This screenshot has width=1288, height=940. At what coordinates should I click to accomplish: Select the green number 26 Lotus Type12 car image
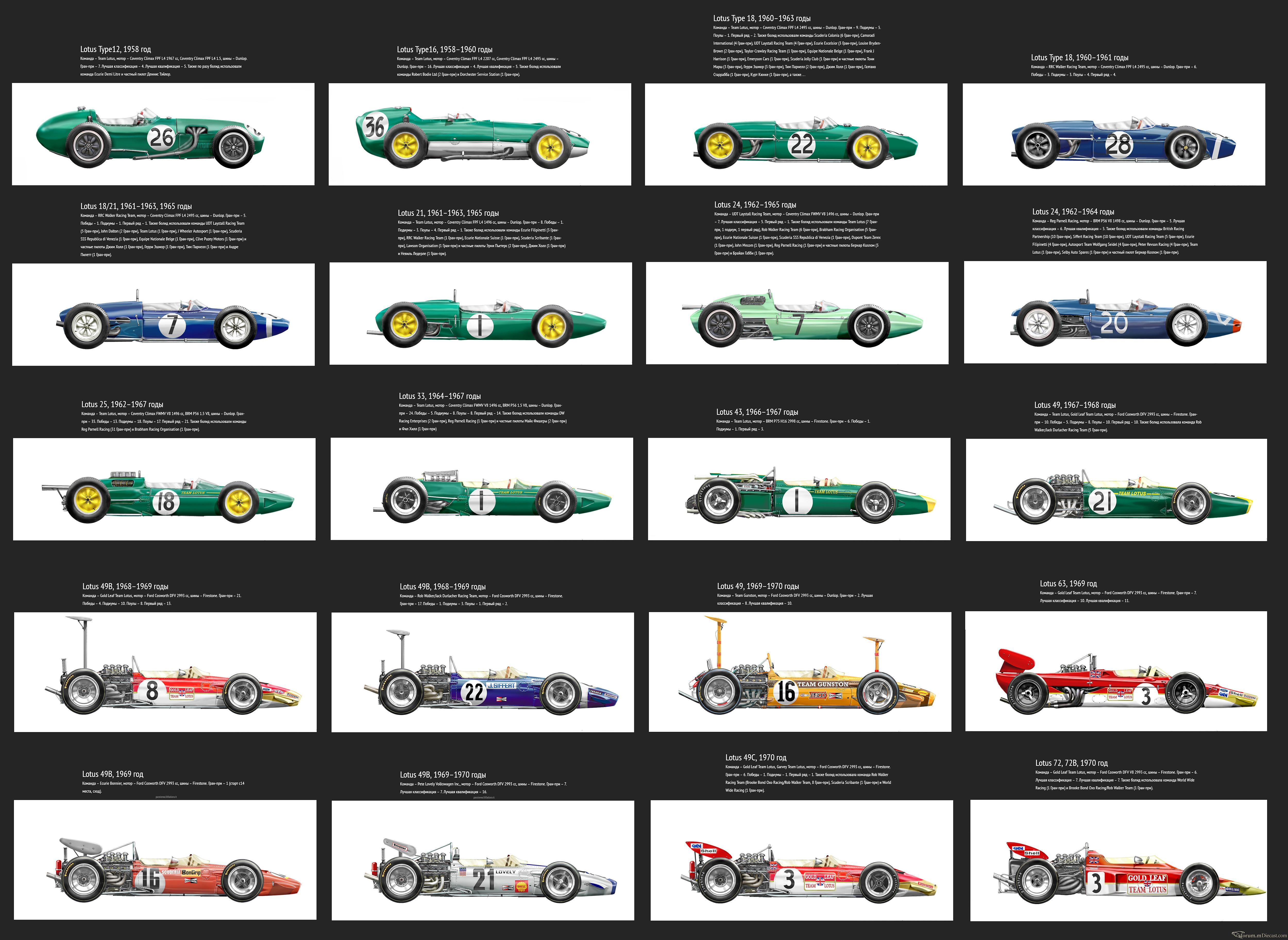tap(163, 134)
